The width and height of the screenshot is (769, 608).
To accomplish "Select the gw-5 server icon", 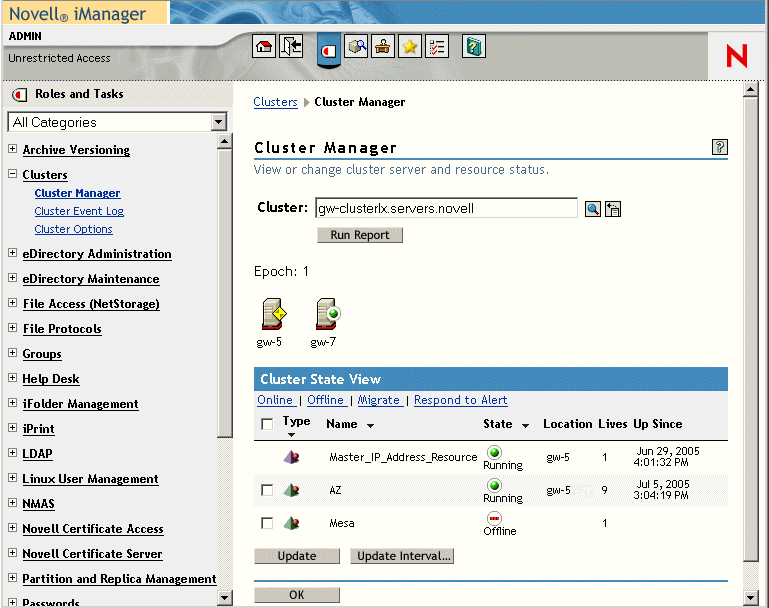I will (273, 314).
